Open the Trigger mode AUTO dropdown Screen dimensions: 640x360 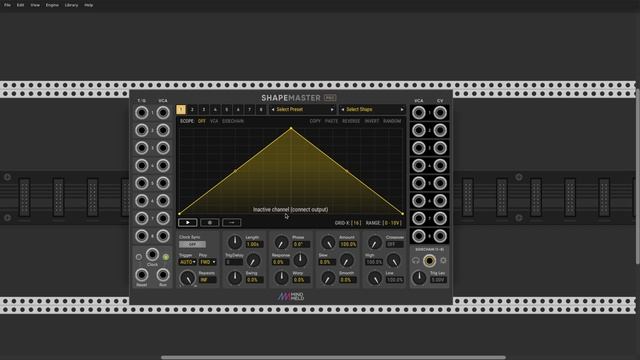[x=188, y=262]
